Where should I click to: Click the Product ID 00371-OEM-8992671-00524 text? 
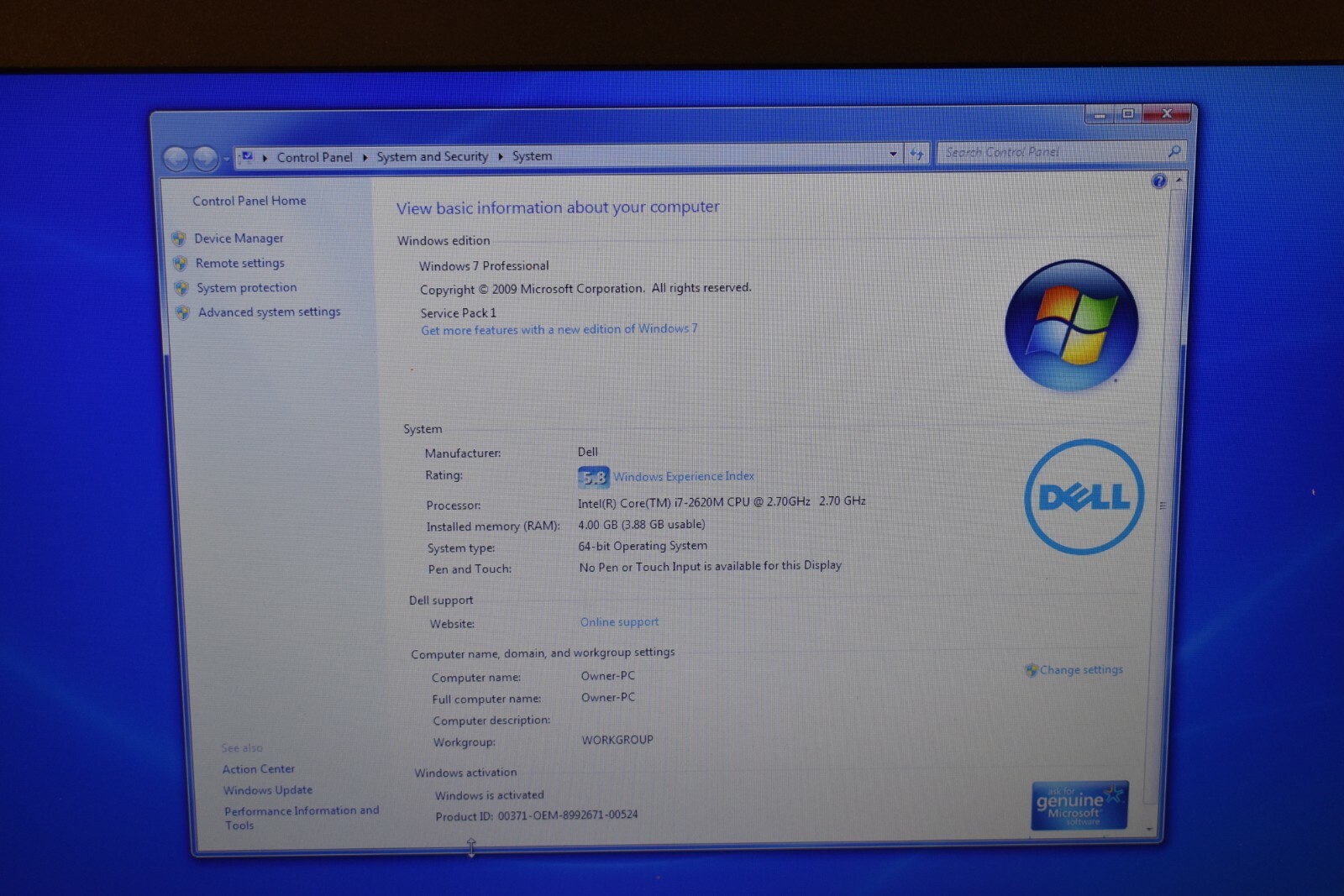(x=537, y=815)
